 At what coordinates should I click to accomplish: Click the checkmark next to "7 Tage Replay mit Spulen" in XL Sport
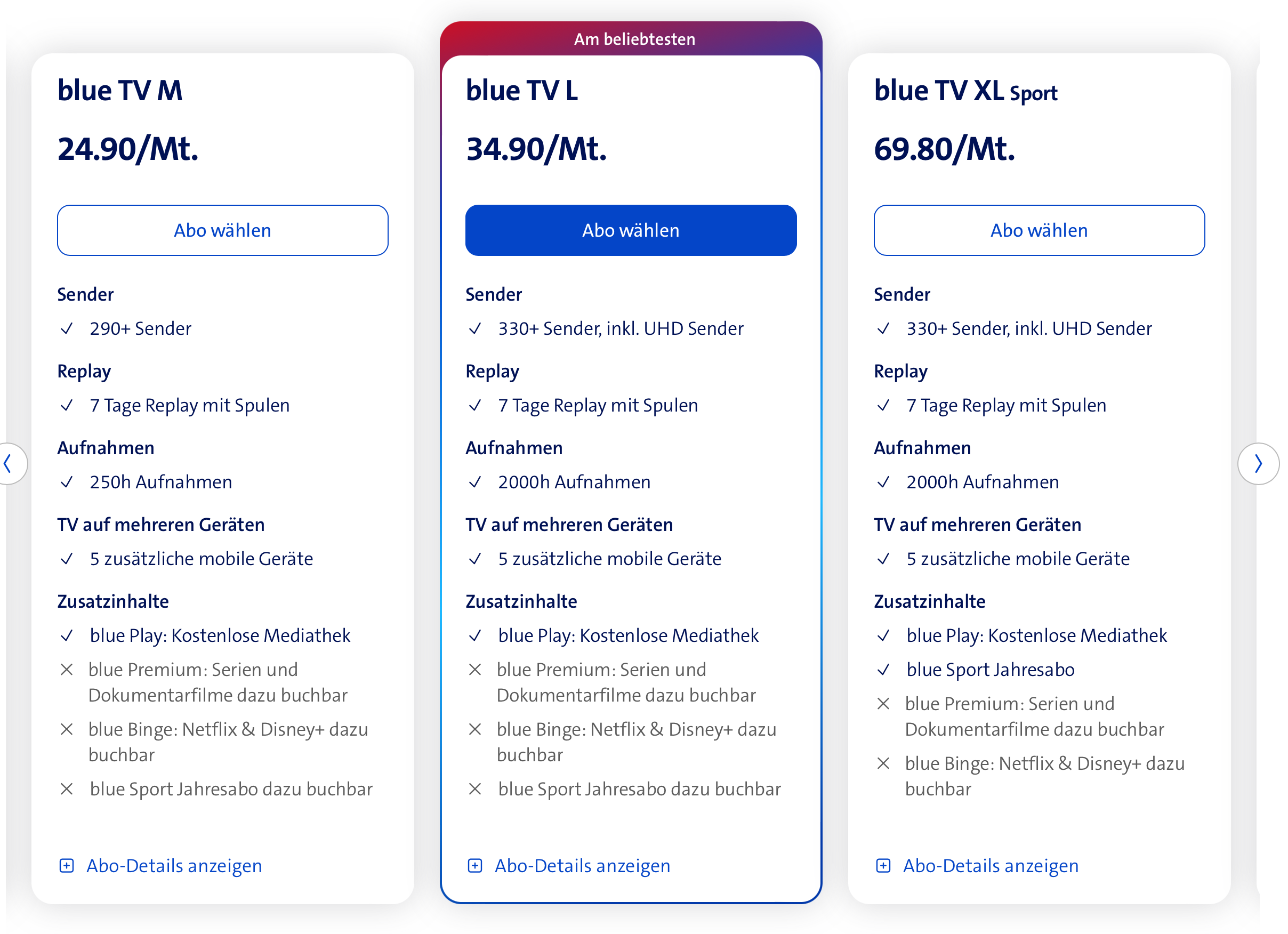[884, 405]
